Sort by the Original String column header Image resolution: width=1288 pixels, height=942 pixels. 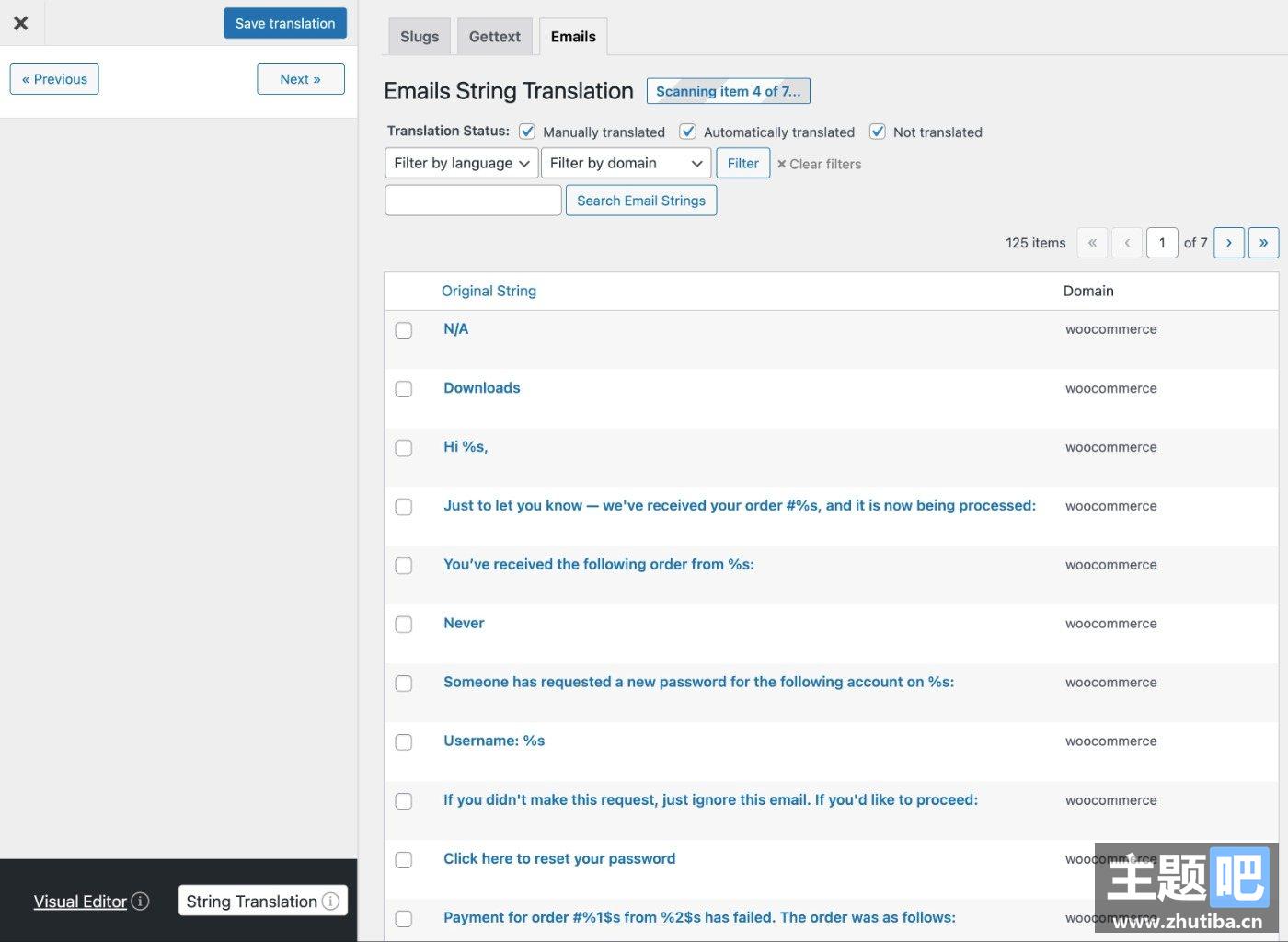[x=489, y=291]
